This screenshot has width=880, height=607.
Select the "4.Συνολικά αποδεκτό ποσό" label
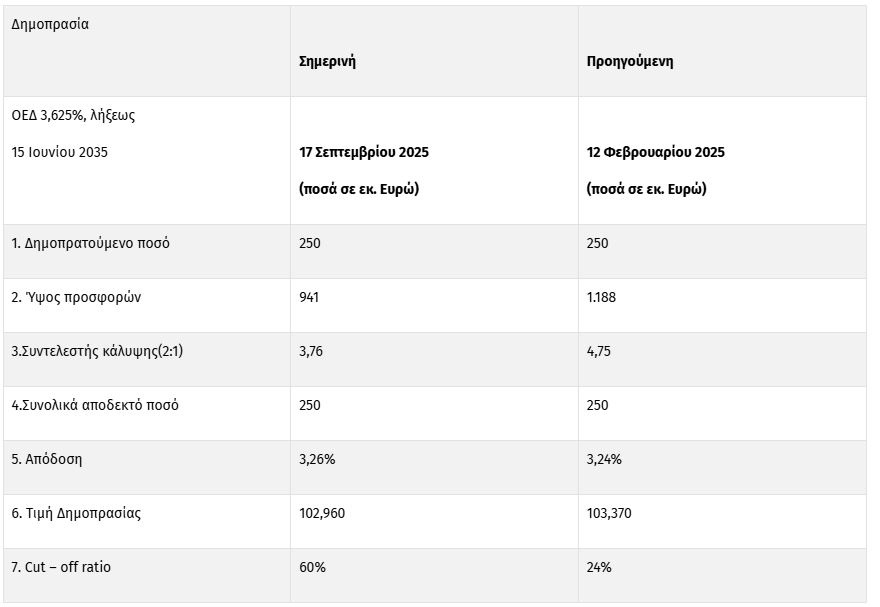[95, 405]
